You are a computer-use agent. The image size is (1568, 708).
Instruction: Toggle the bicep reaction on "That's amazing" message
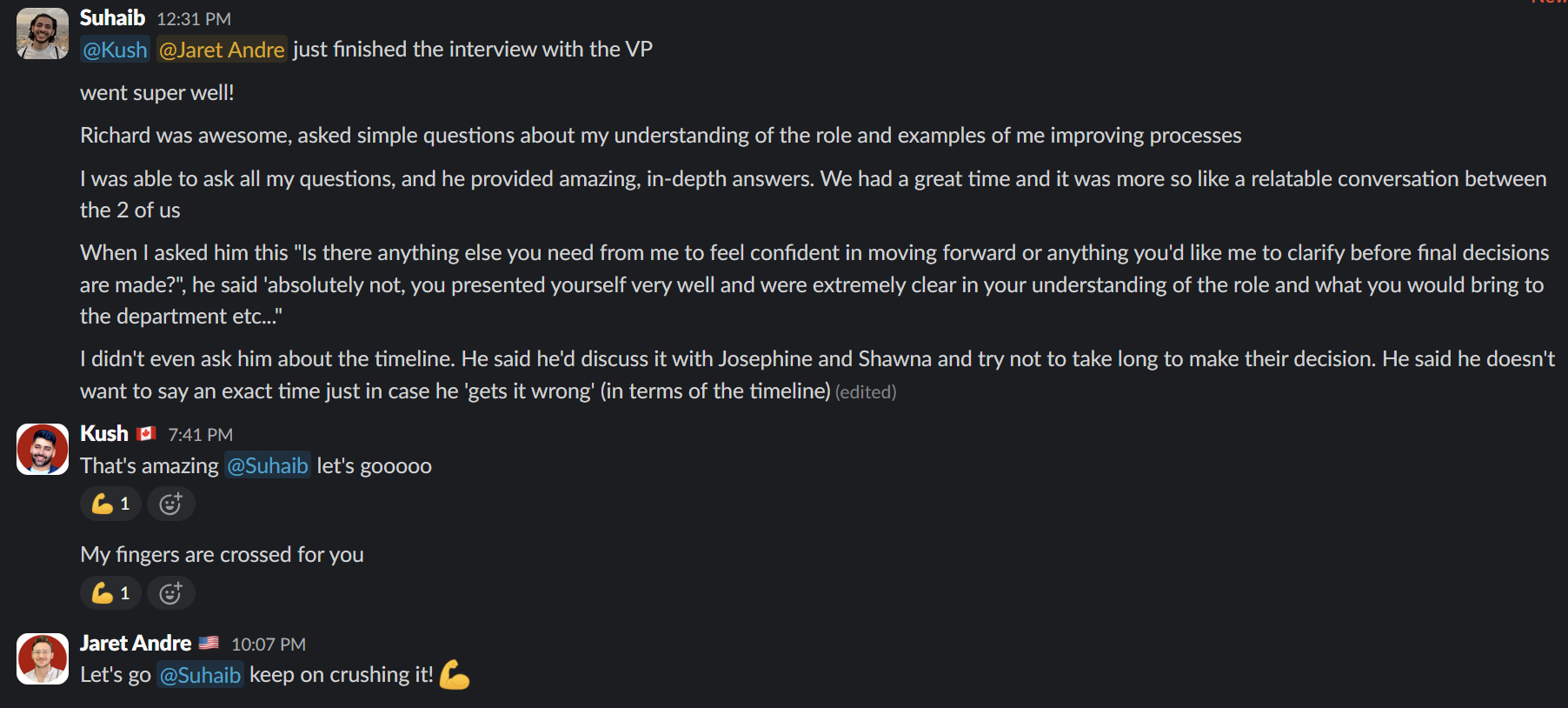110,504
